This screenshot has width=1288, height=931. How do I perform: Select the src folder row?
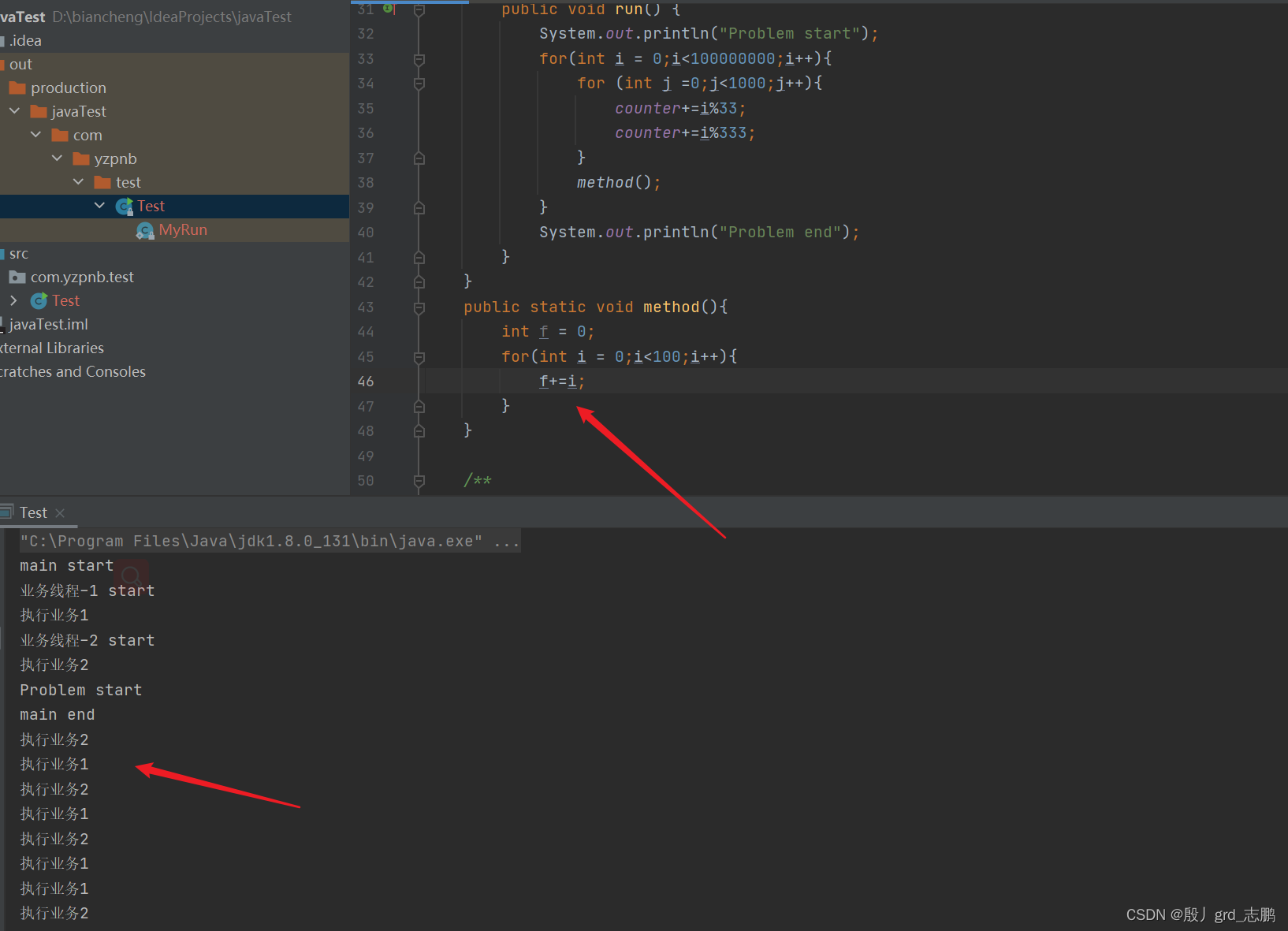click(x=174, y=253)
